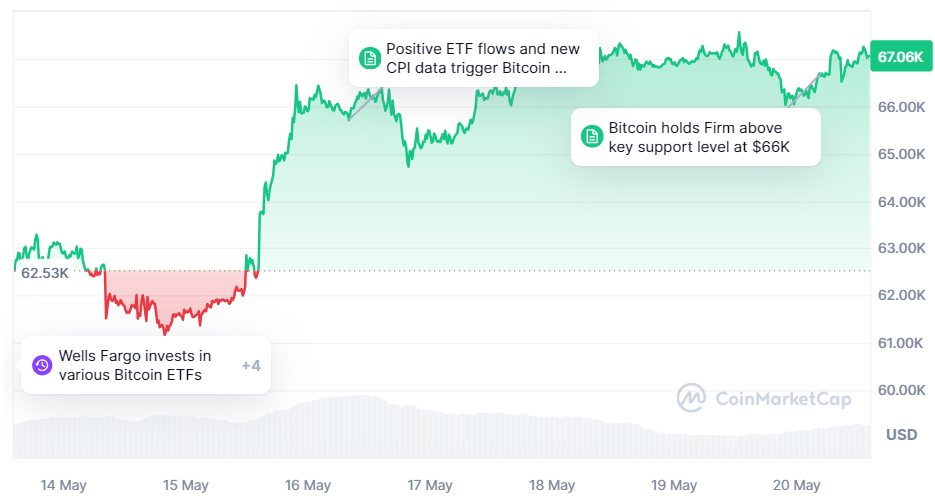Click the 15 May date on time axis

tap(185, 485)
